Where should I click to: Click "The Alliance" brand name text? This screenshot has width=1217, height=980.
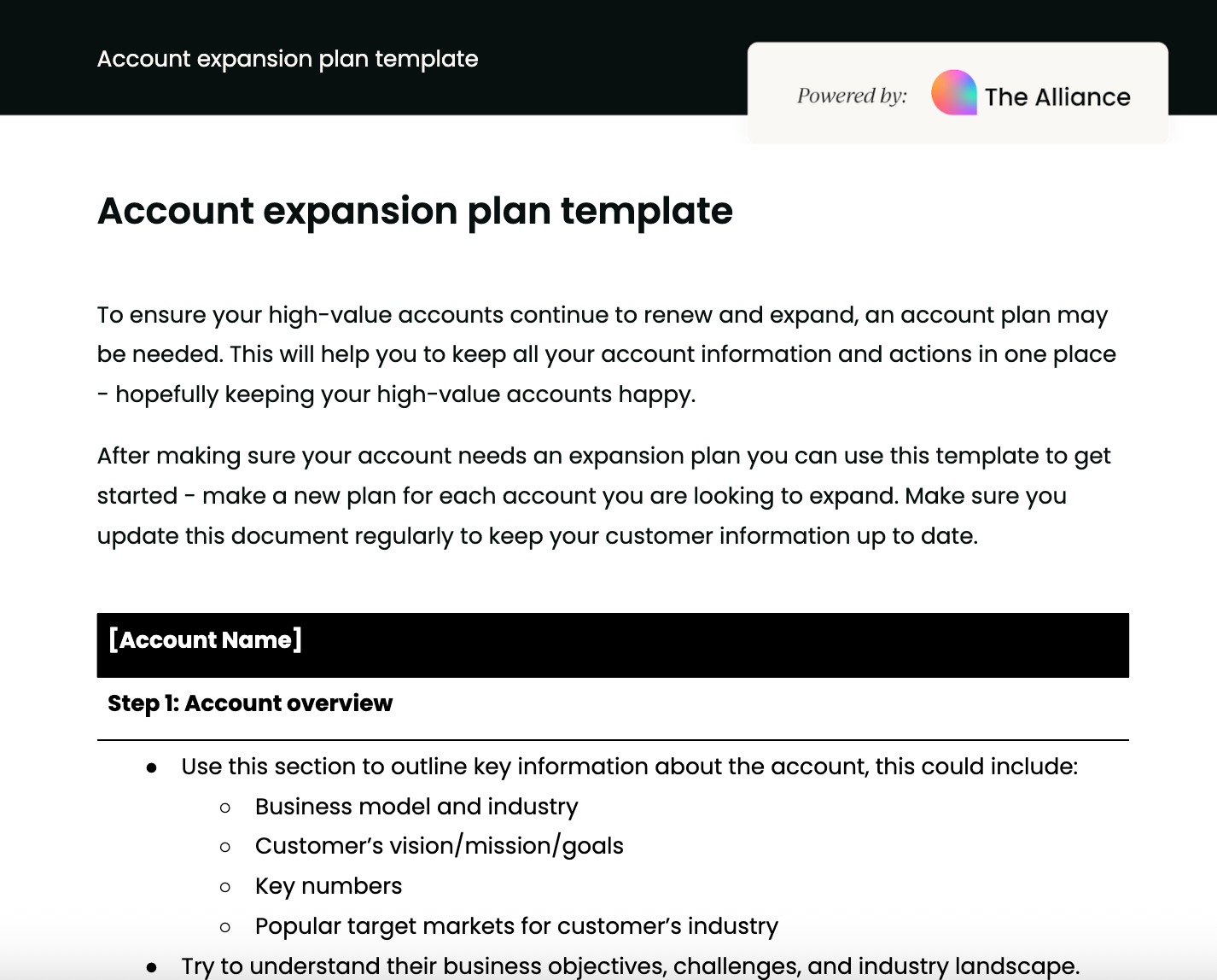[1057, 97]
